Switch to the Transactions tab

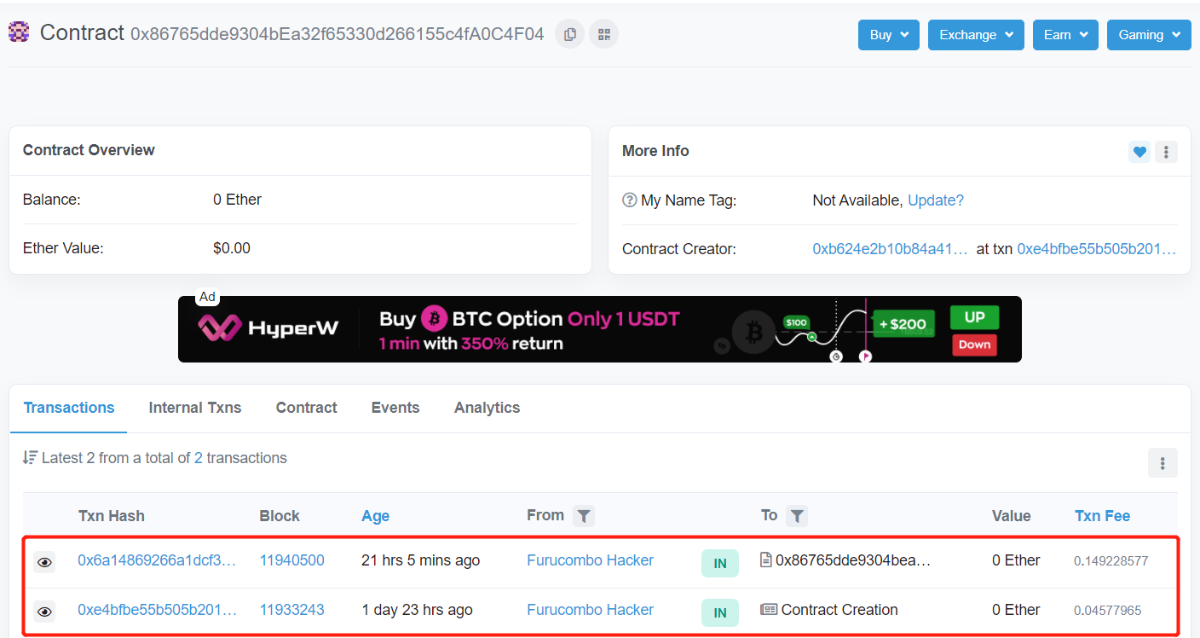69,408
